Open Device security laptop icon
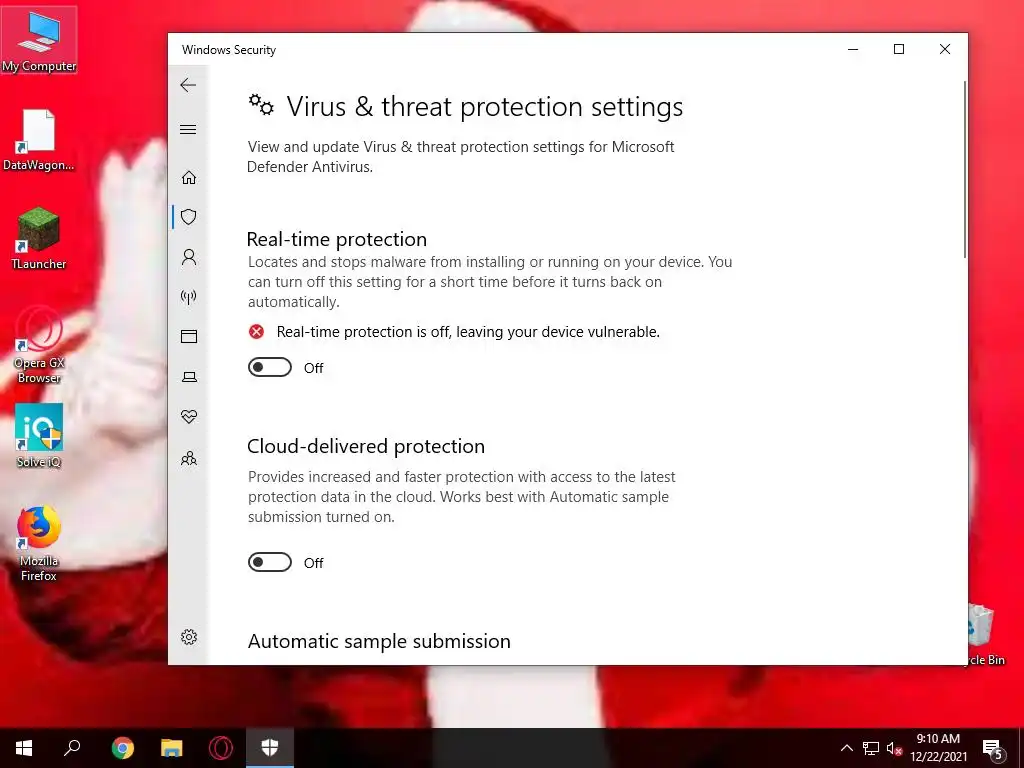1024x768 pixels. pos(189,377)
